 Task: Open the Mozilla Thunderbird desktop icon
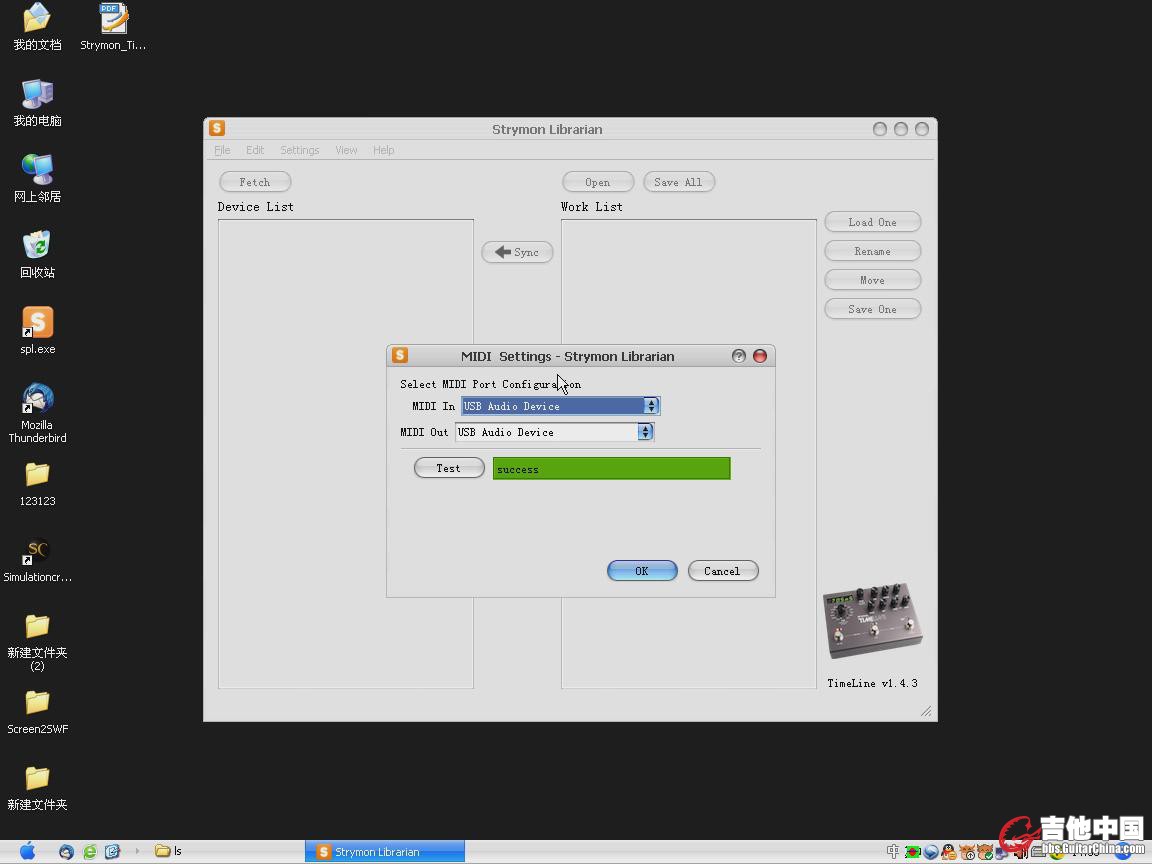[x=38, y=399]
